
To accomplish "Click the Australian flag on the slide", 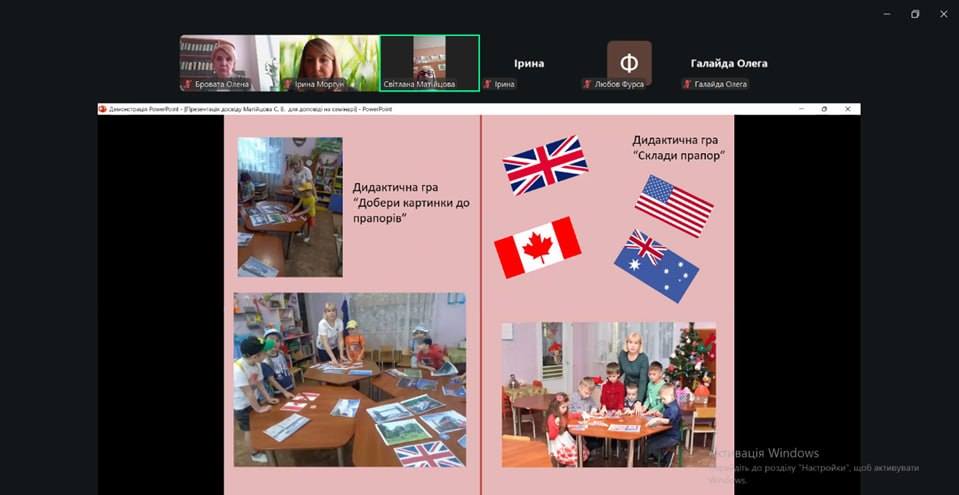I will point(656,266).
